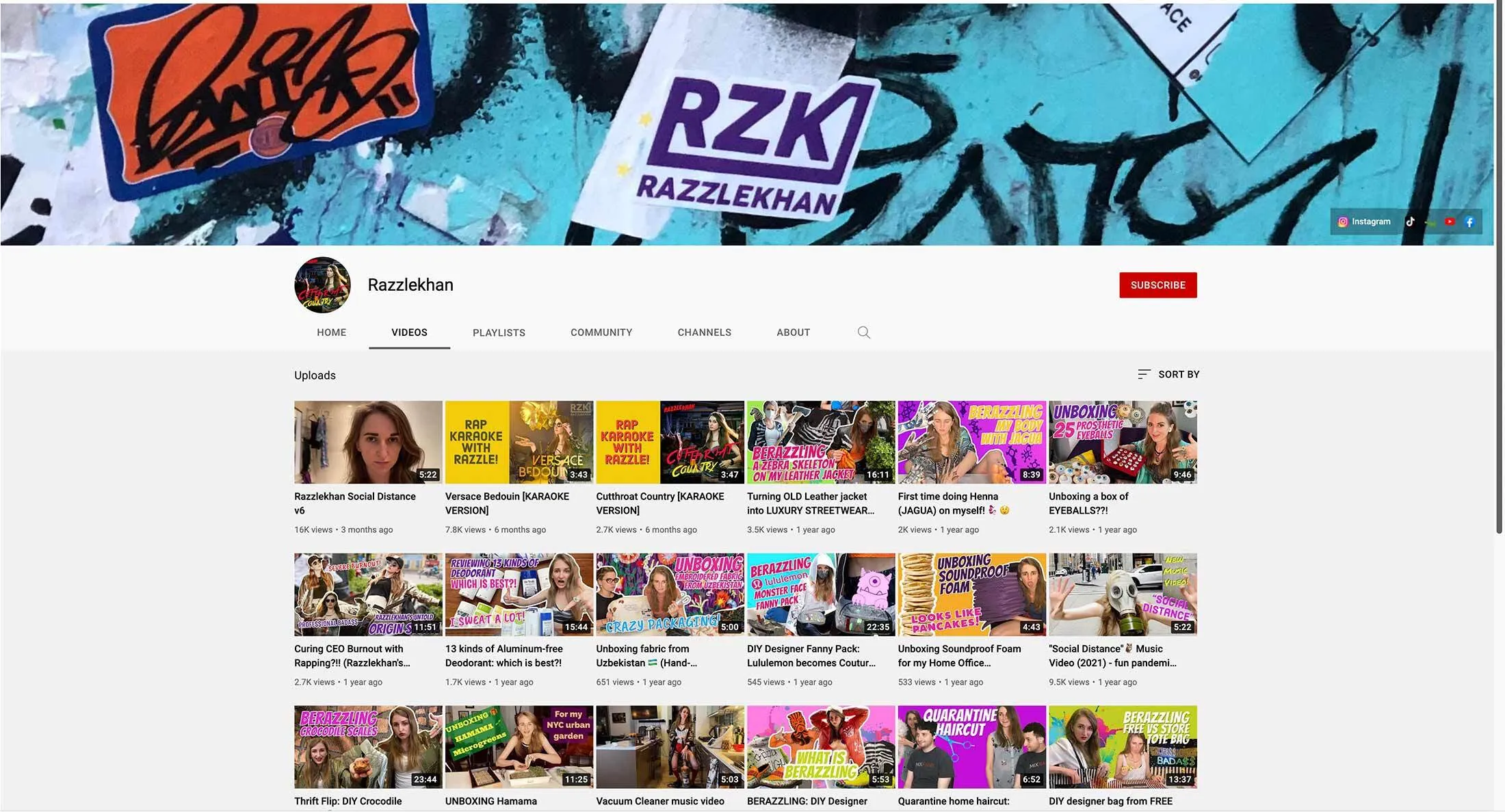Click the YouTube icon in banner links
Image resolution: width=1505 pixels, height=812 pixels.
[x=1450, y=222]
